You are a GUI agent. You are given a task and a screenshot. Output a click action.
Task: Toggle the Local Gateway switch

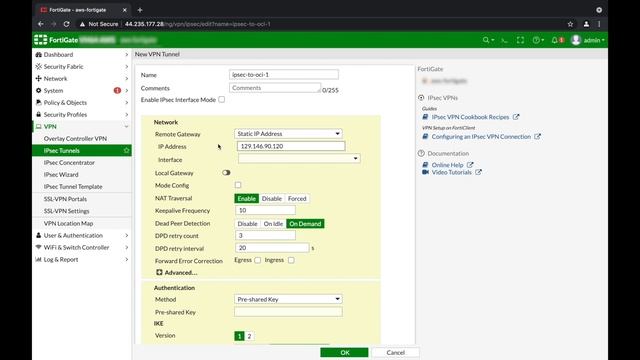point(226,173)
